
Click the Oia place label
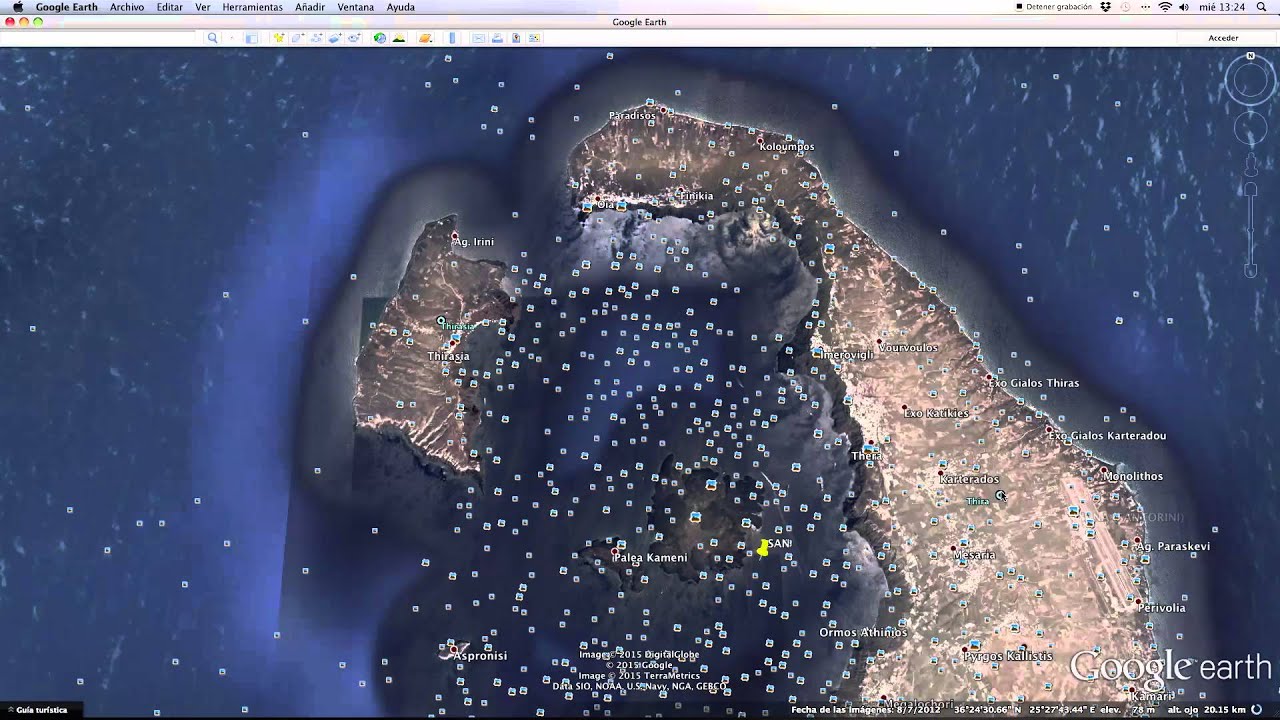[605, 204]
